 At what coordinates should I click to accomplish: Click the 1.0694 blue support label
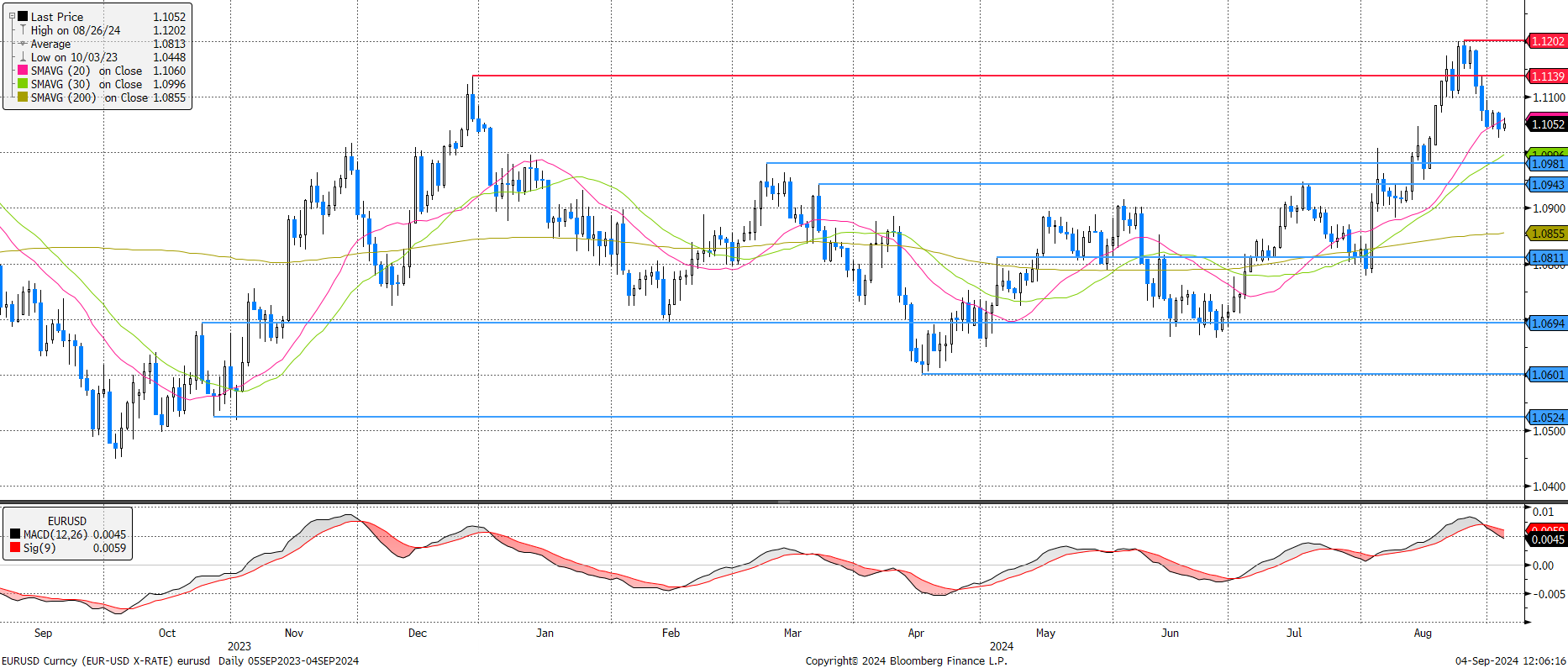[x=1547, y=323]
